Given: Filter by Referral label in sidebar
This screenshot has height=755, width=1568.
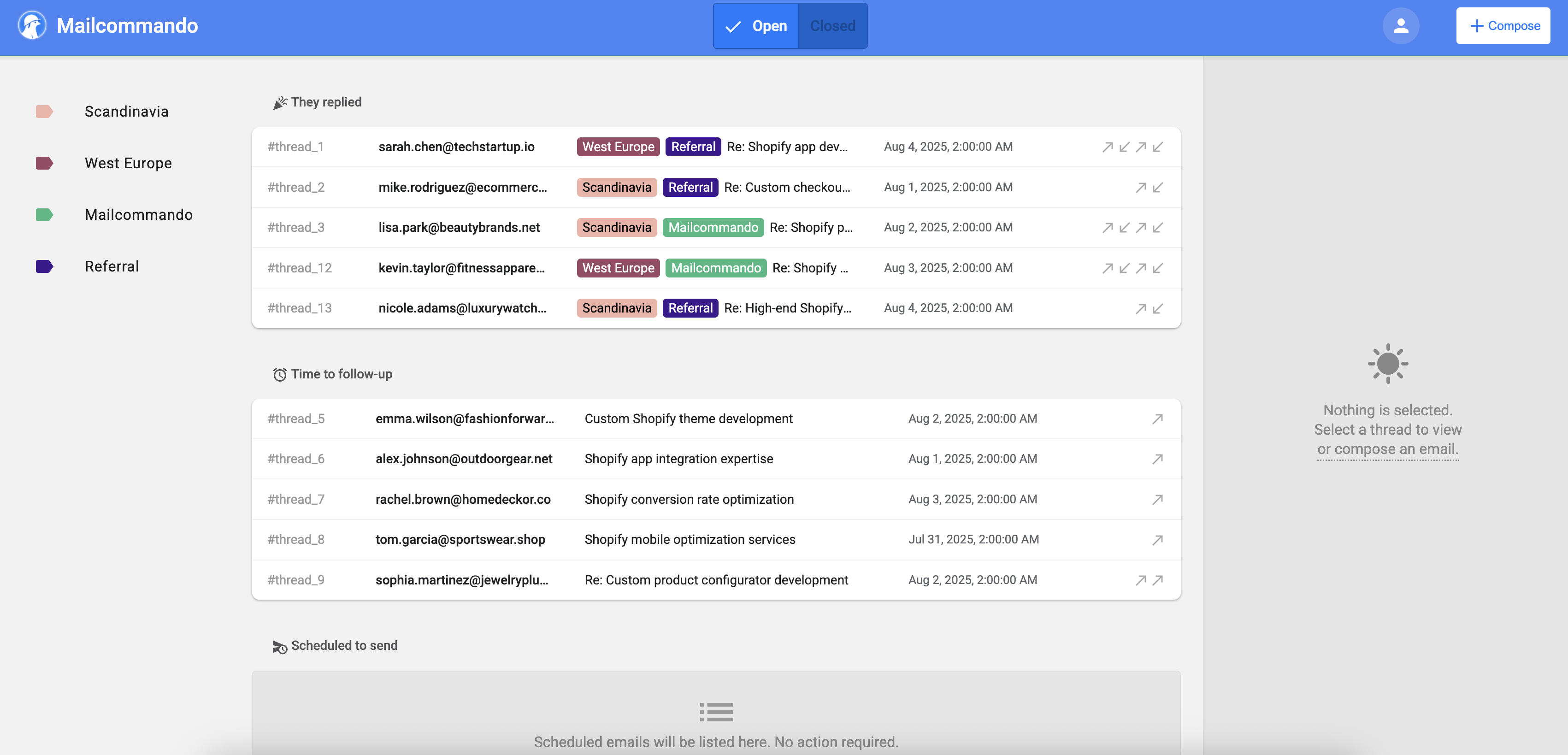Looking at the screenshot, I should [x=112, y=266].
